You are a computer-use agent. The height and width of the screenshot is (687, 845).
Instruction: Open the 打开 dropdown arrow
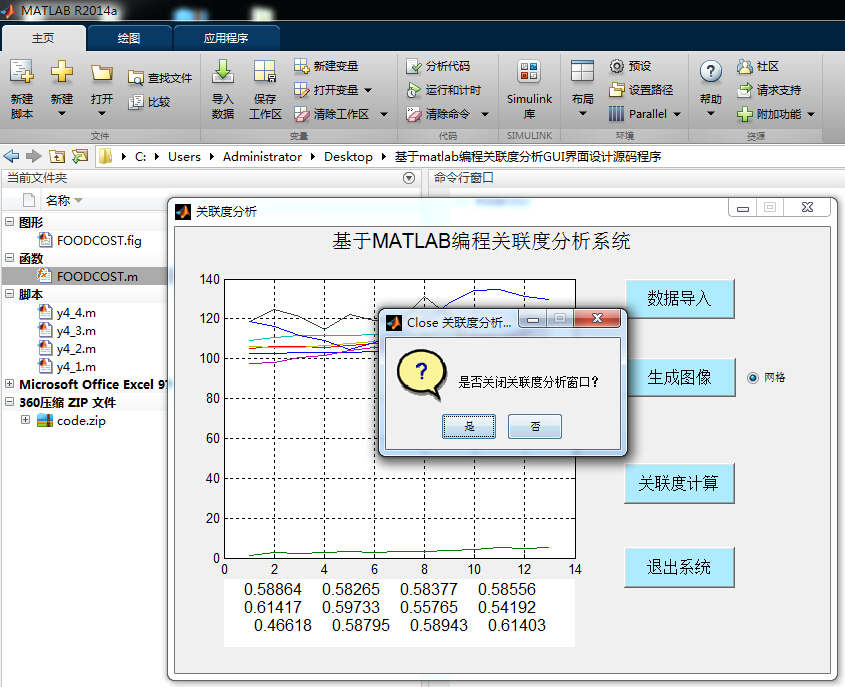coord(101,113)
